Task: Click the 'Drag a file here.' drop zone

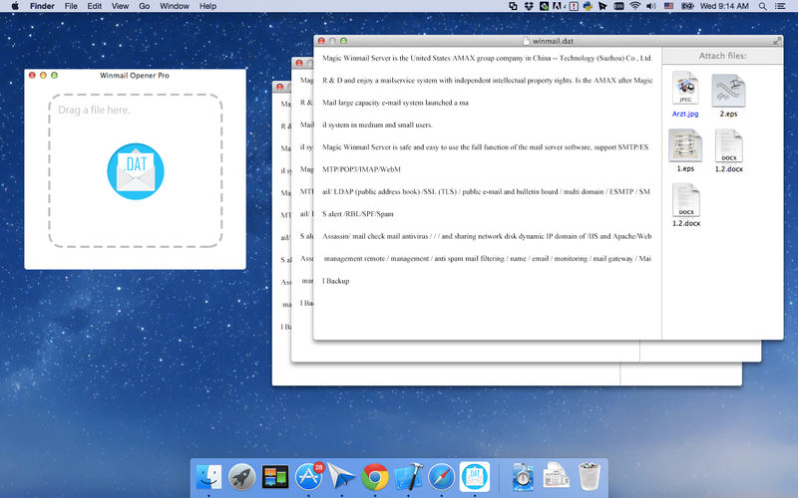Action: pos(135,170)
